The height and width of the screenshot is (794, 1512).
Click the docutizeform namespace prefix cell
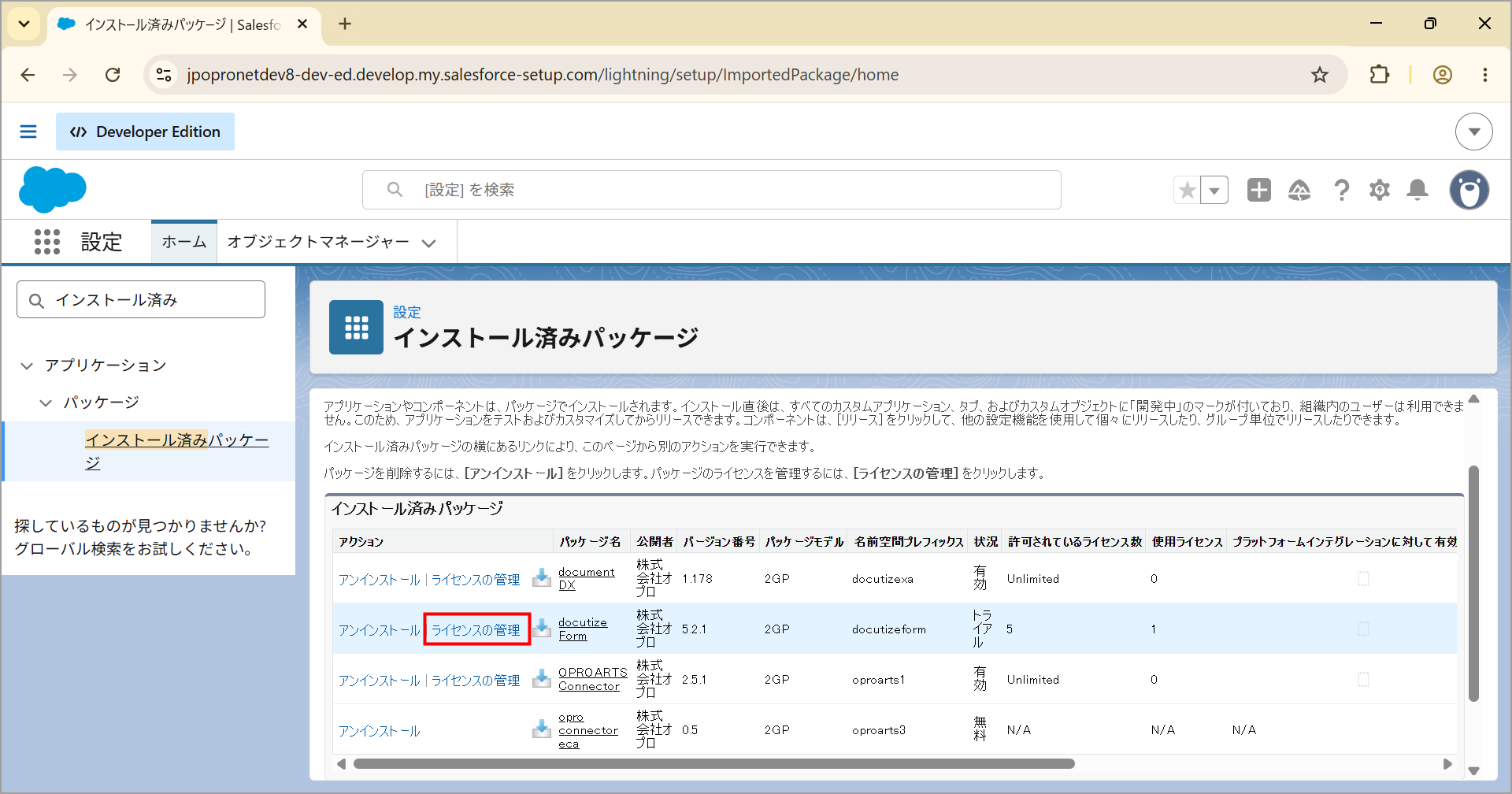(x=889, y=629)
